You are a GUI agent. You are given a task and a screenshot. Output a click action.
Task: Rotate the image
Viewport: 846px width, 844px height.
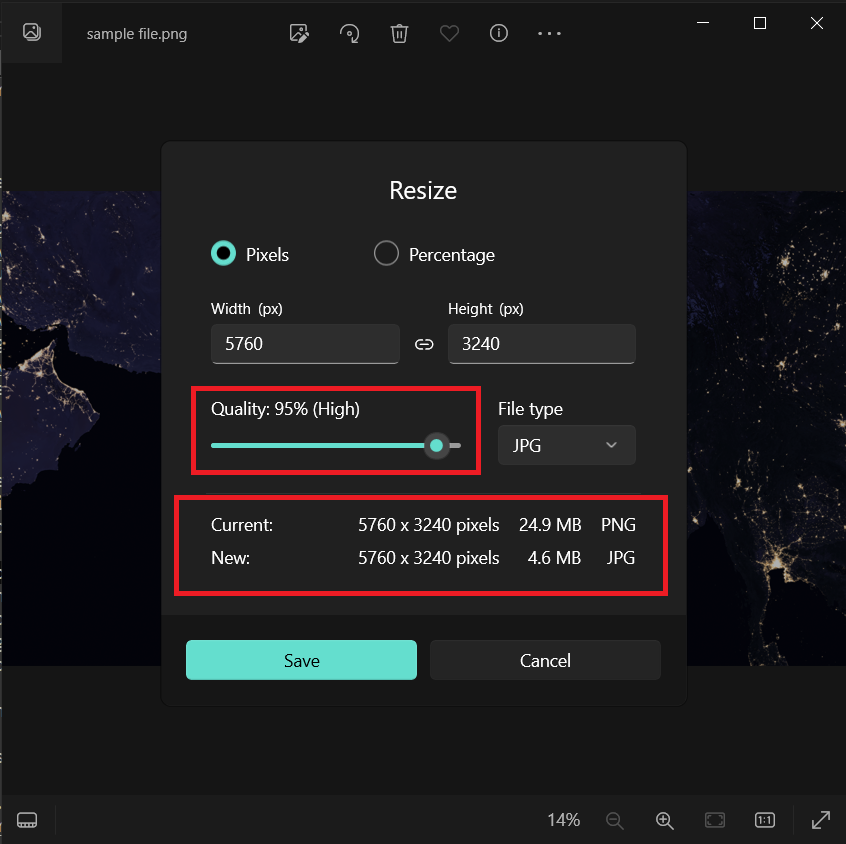point(349,33)
